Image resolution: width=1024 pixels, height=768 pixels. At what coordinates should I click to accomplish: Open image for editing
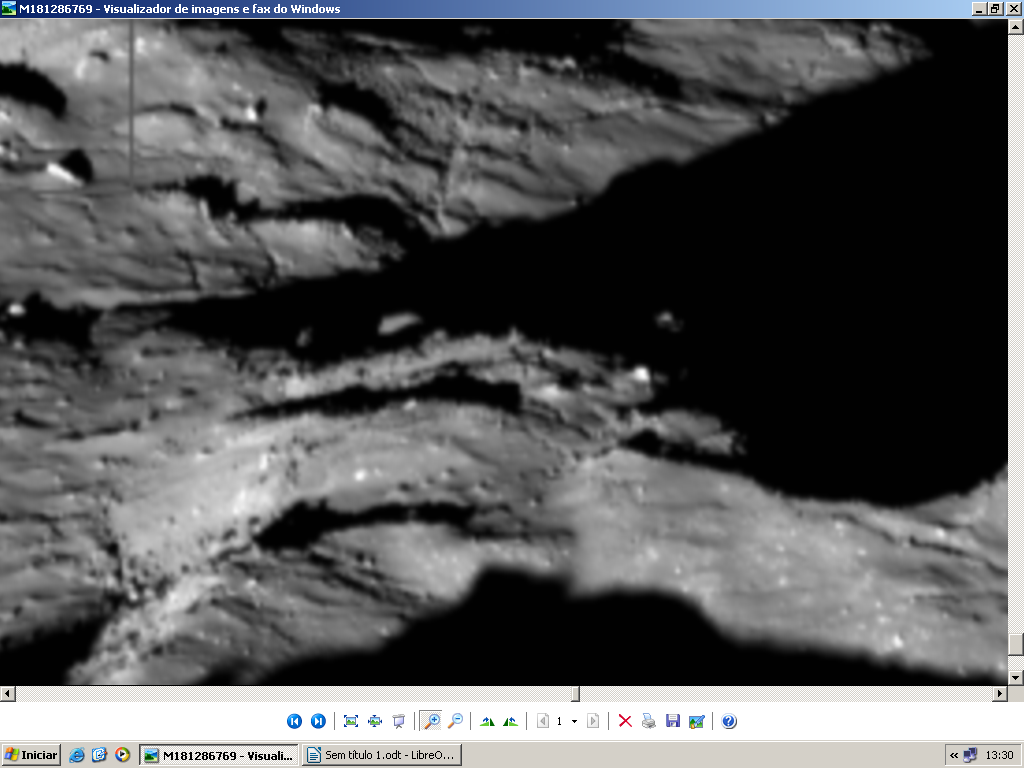point(697,721)
